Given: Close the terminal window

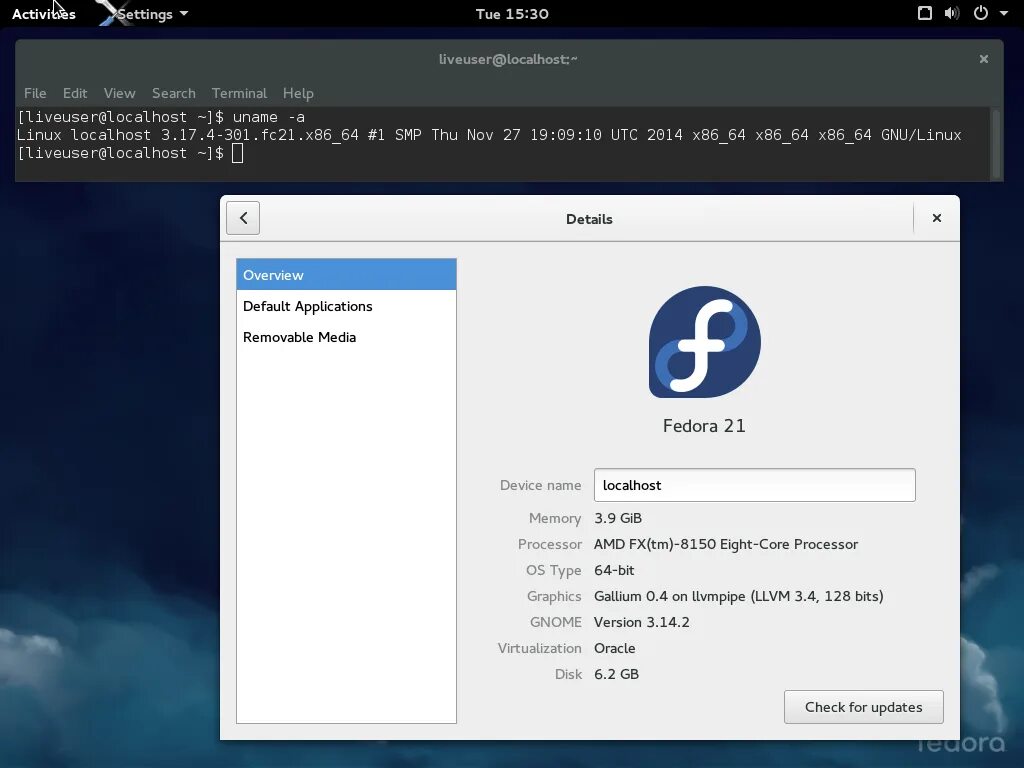Looking at the screenshot, I should click(984, 59).
